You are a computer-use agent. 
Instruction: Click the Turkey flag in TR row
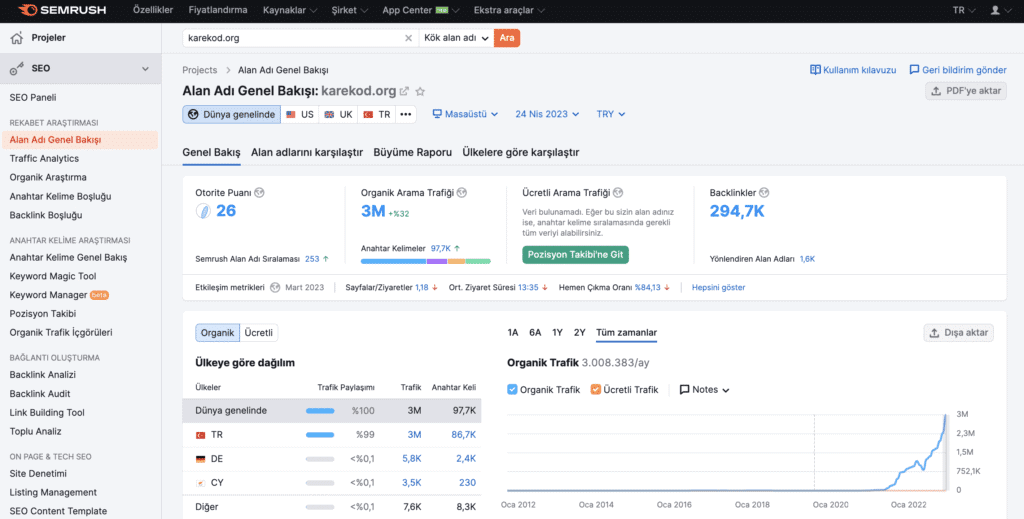point(200,435)
